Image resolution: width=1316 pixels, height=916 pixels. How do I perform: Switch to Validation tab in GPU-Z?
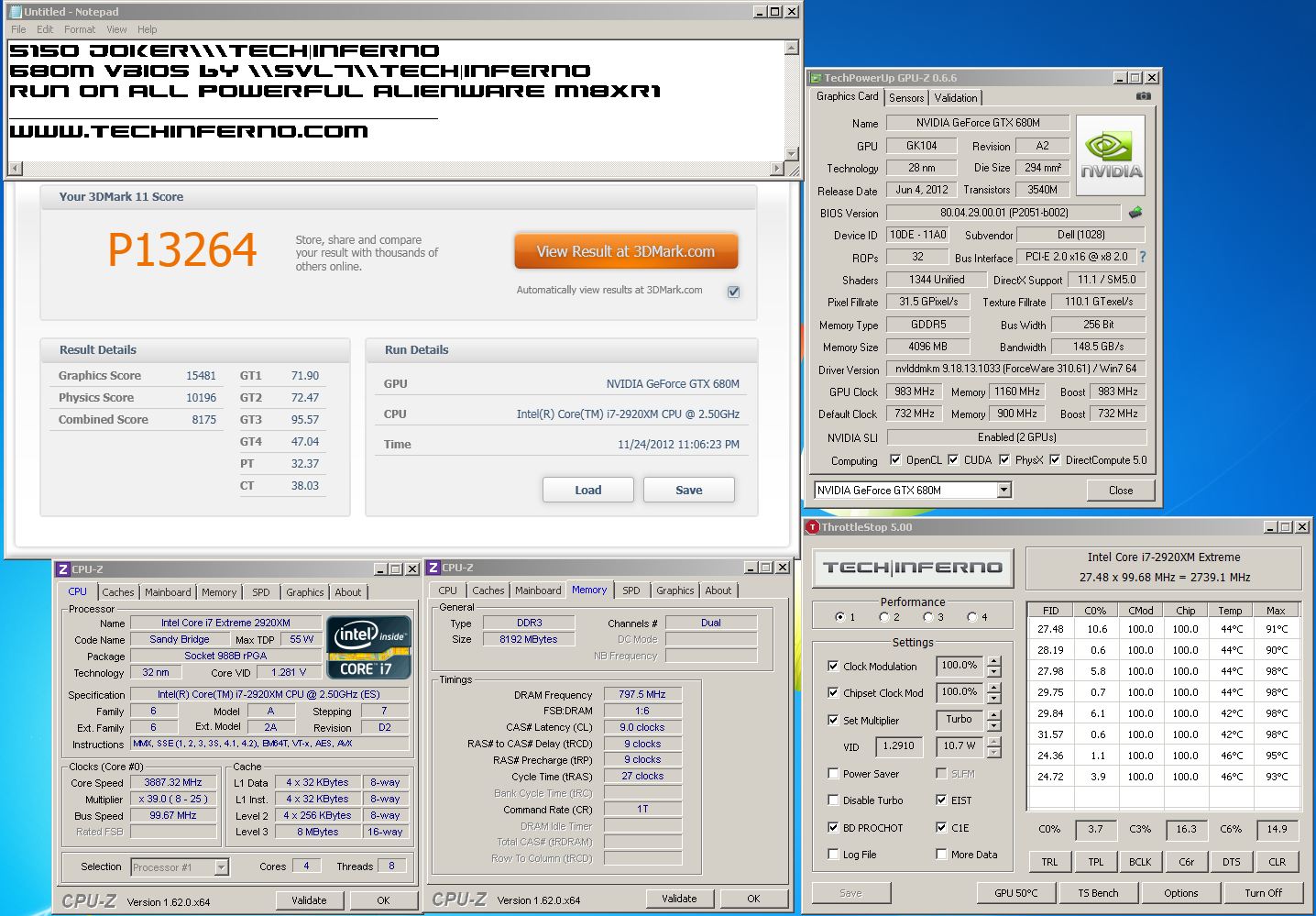click(x=956, y=98)
